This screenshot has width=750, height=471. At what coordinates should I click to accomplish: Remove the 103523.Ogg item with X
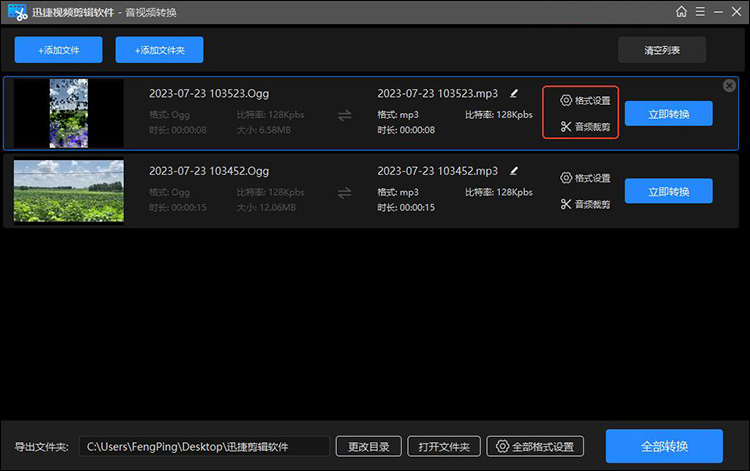pos(729,86)
